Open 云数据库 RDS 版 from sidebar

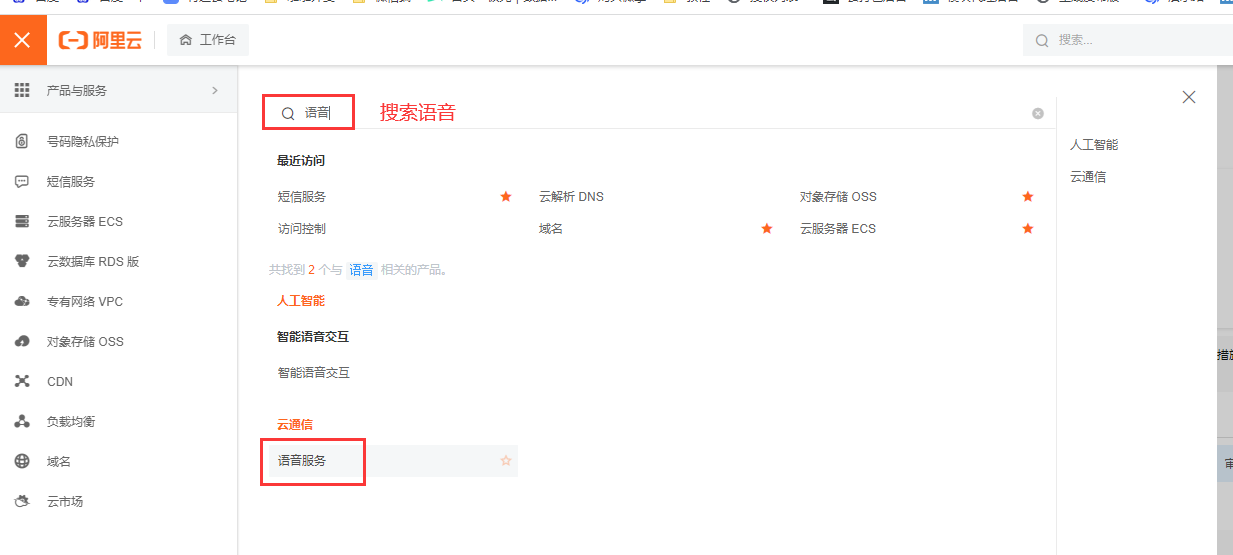93,262
